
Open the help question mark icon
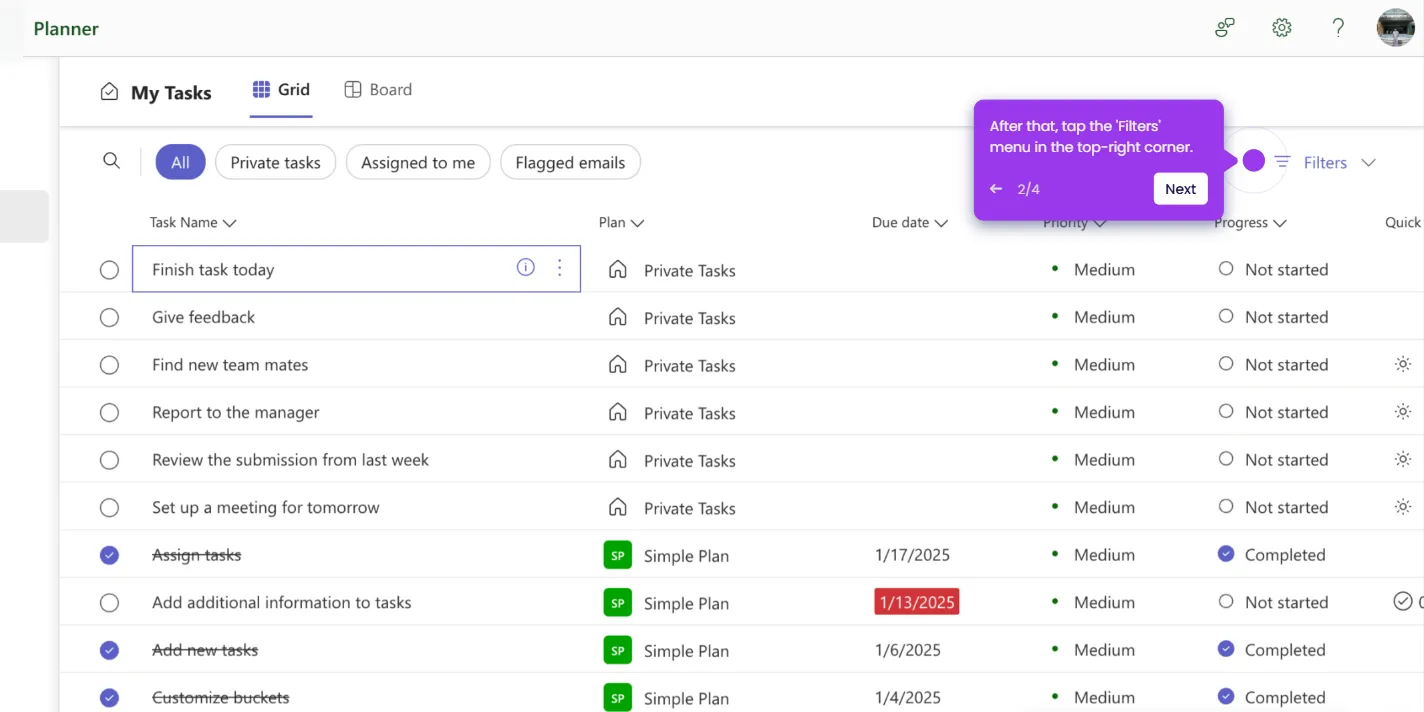[x=1338, y=28]
